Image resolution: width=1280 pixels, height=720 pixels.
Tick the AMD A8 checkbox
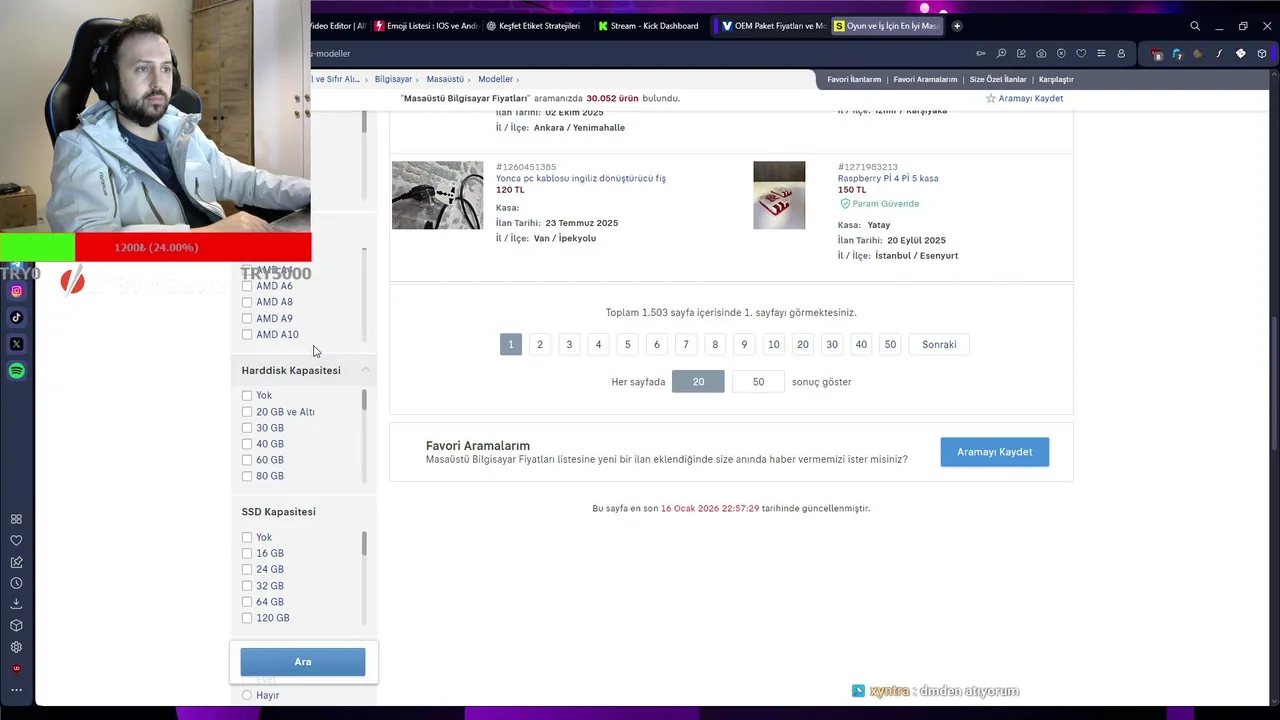(247, 302)
